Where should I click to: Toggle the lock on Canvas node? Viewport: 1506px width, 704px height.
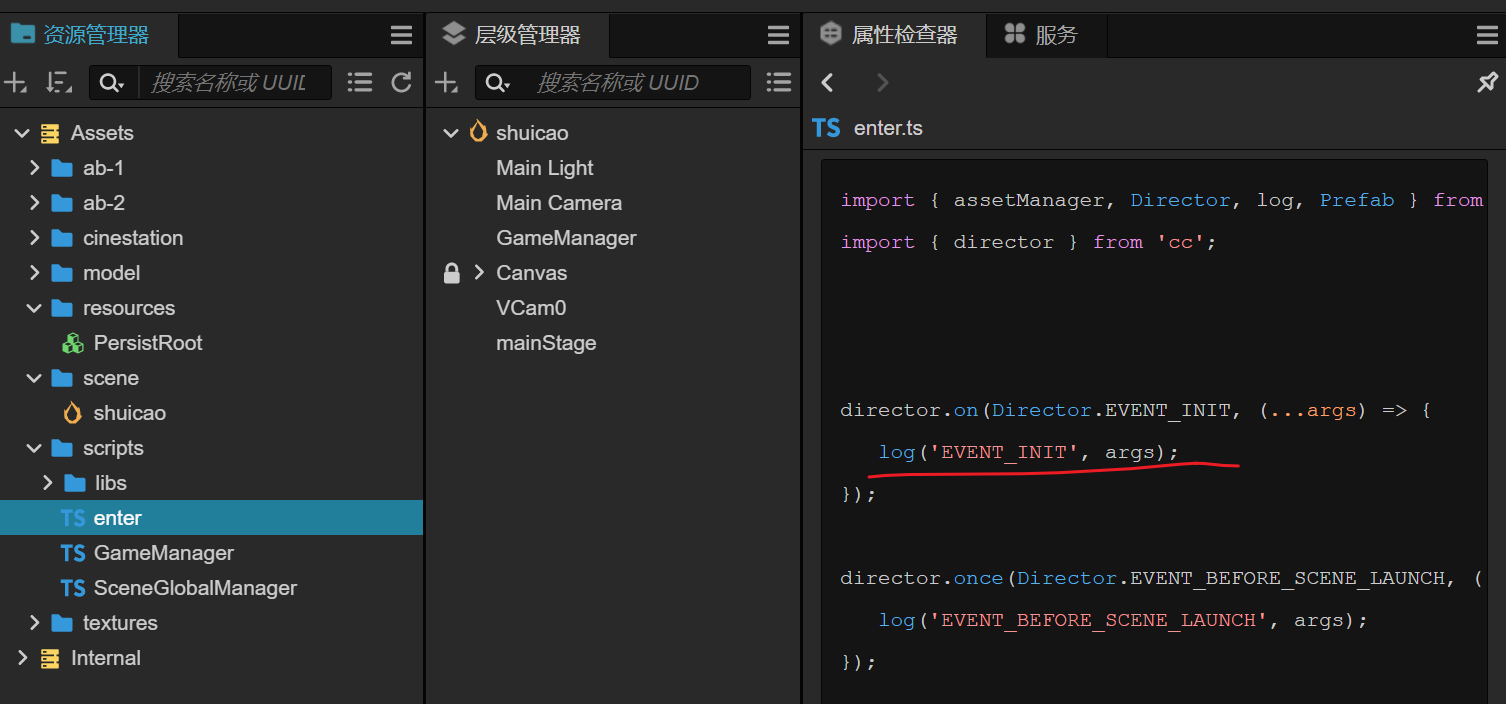point(452,273)
